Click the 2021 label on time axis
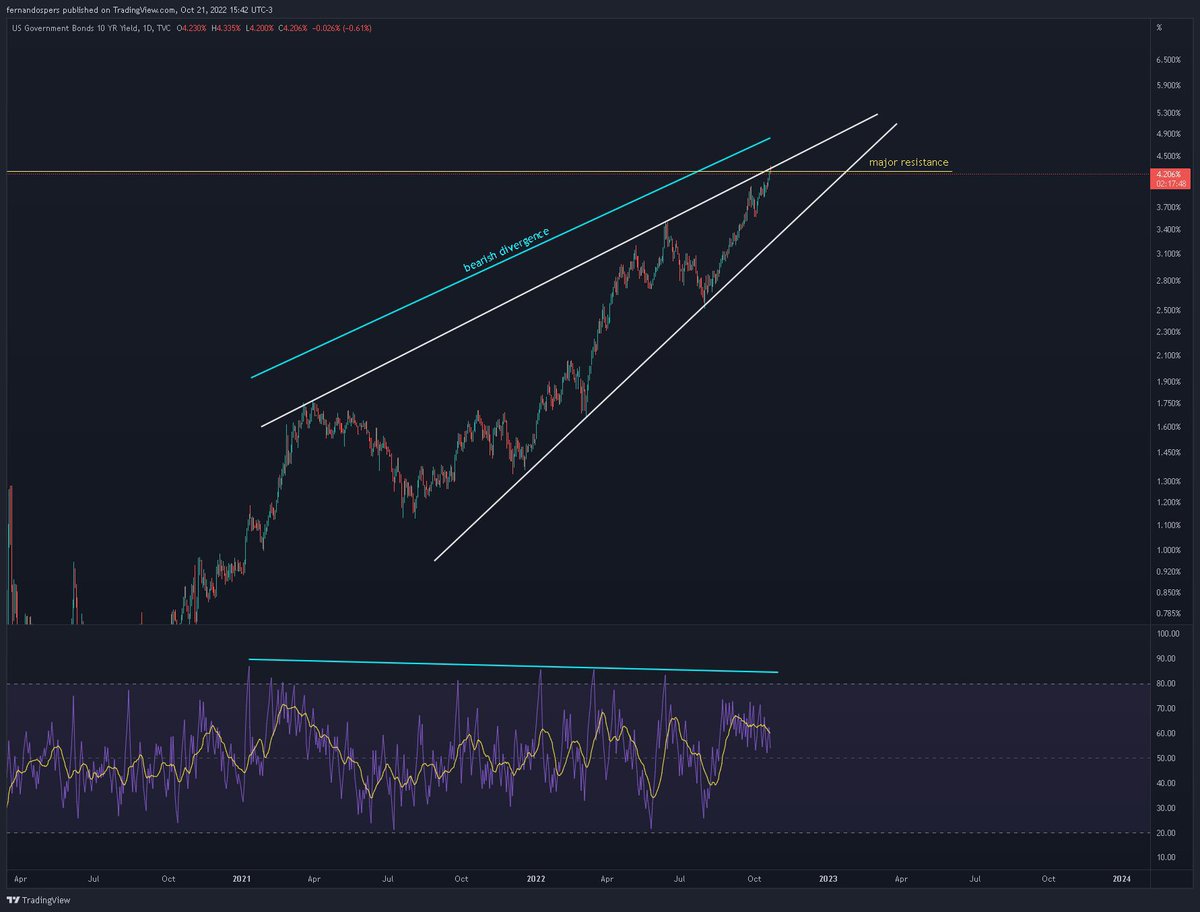The image size is (1200, 912). (241, 879)
